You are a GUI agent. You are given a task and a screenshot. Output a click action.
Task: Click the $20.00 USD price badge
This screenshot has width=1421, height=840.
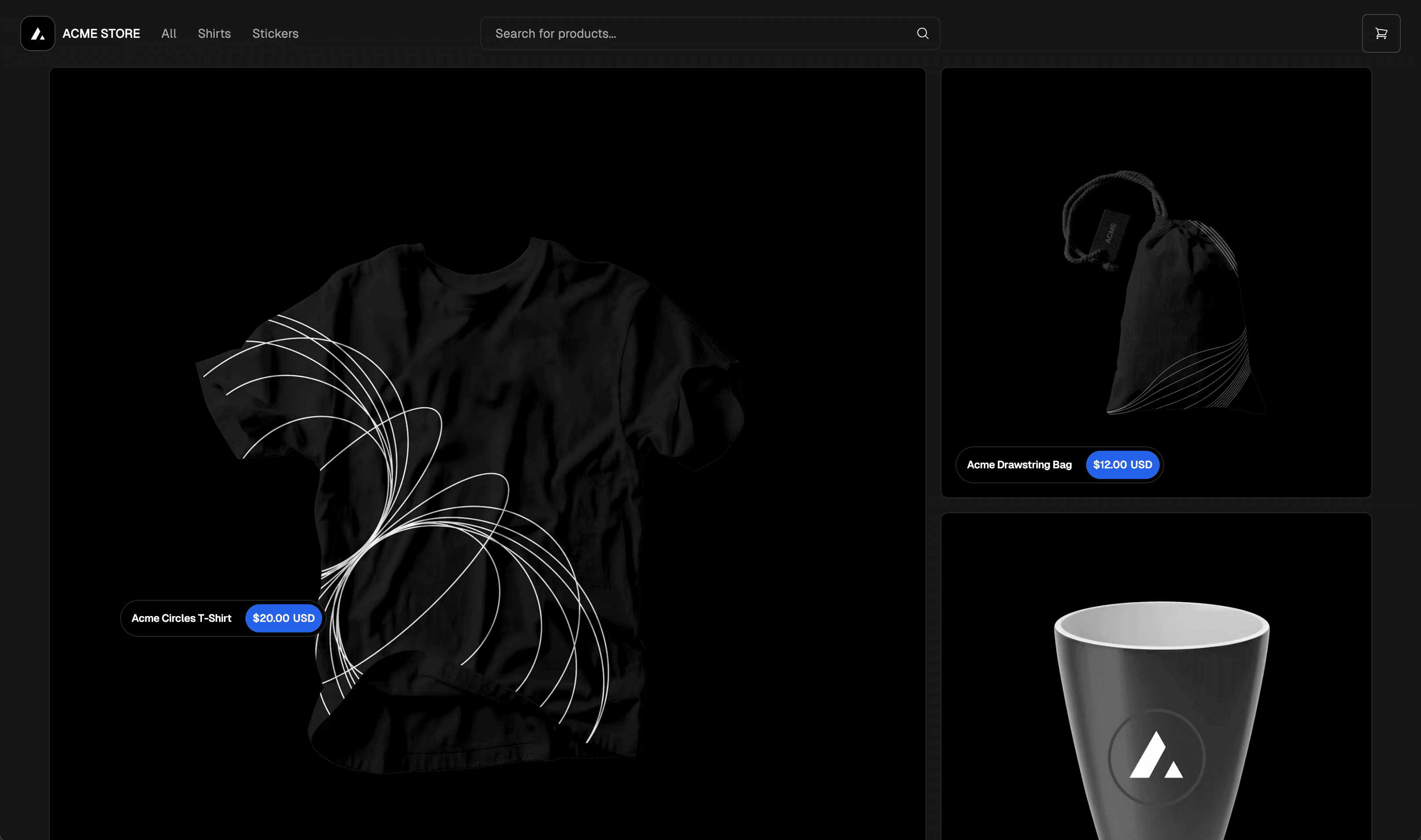coord(283,618)
